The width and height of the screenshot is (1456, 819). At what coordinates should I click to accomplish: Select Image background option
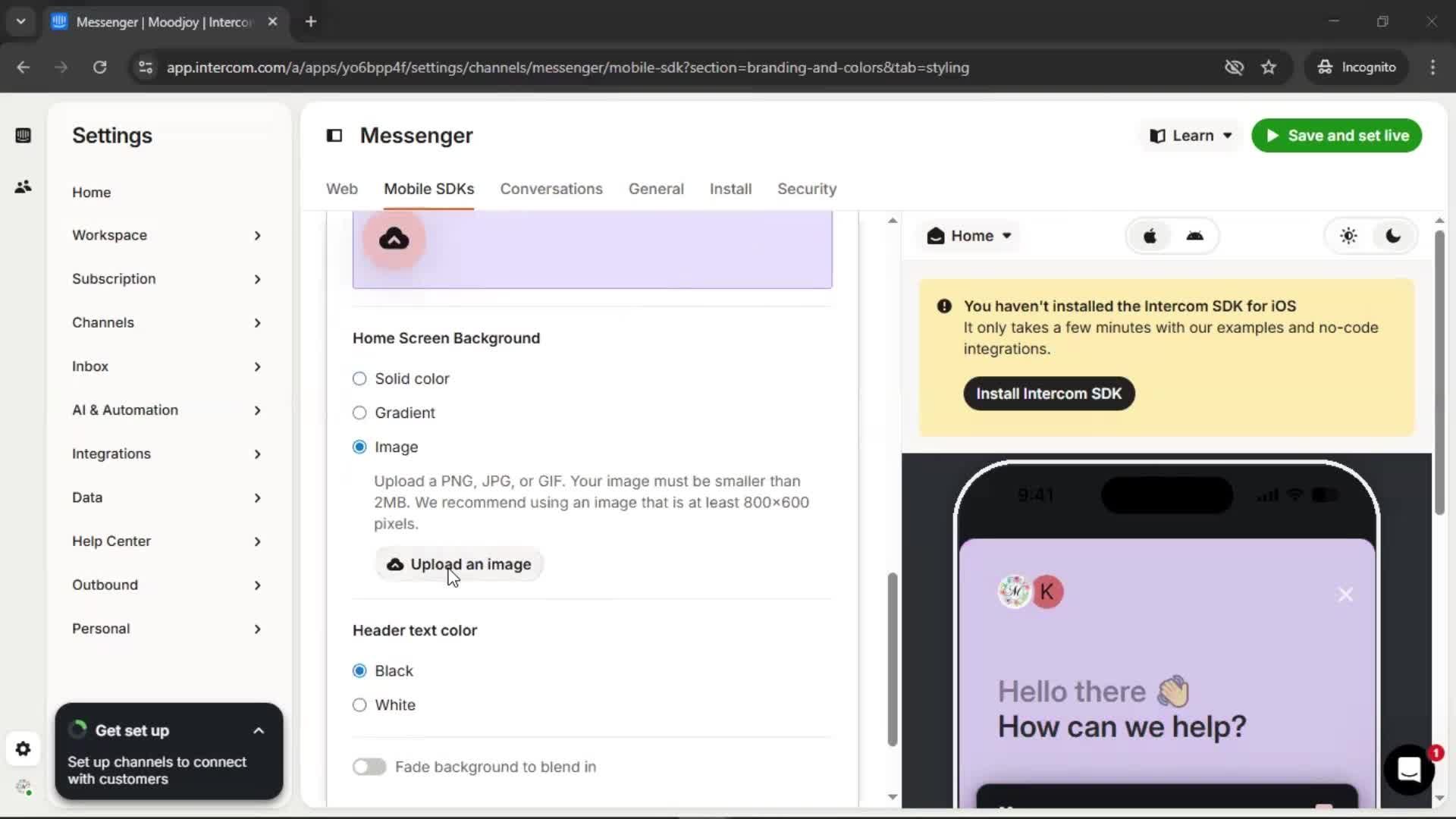[x=359, y=447]
